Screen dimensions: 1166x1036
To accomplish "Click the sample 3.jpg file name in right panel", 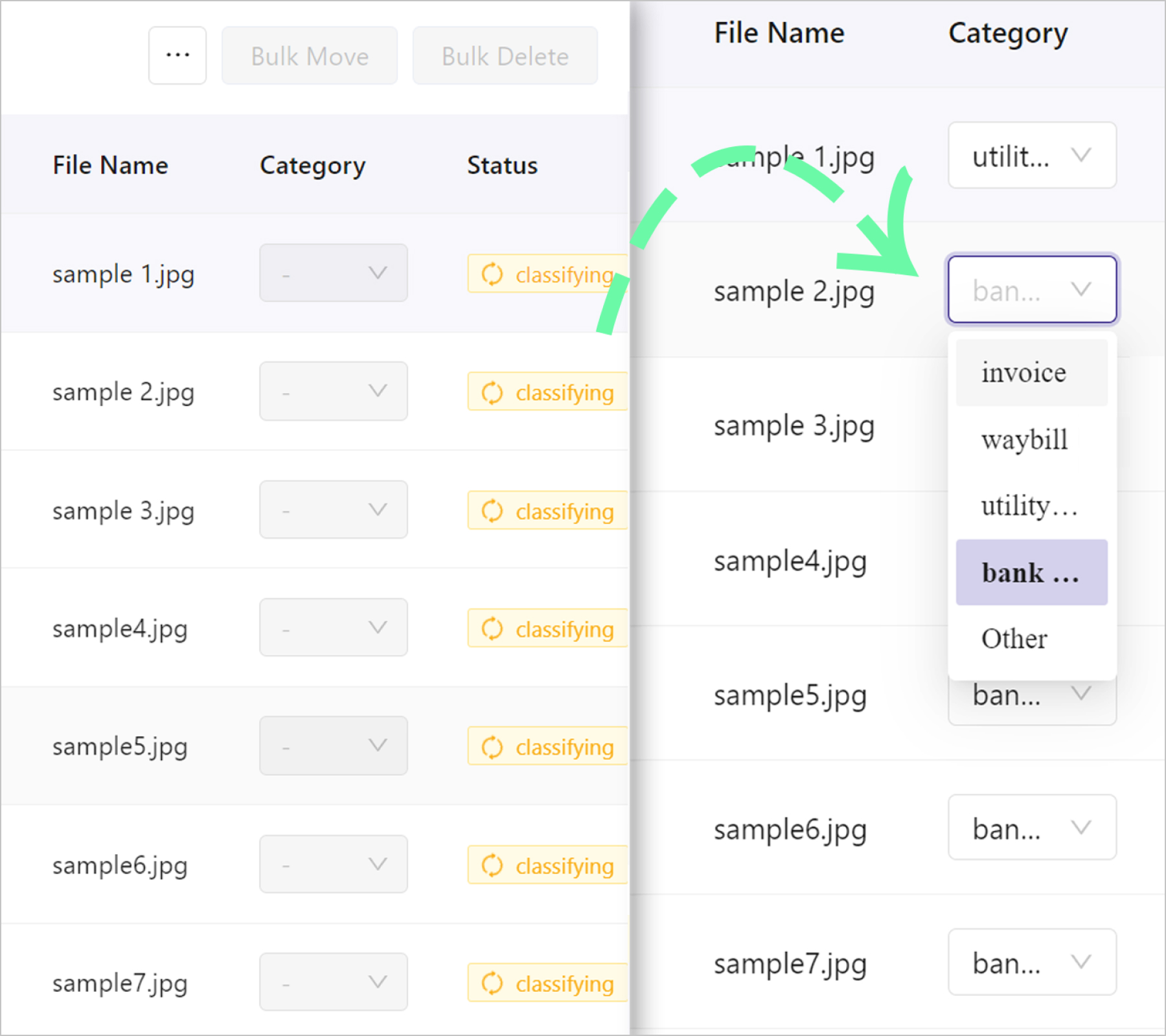I will coord(794,426).
